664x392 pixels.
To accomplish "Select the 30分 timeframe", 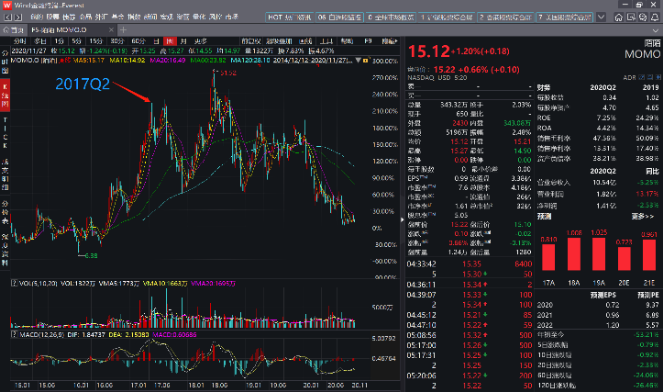I will (x=117, y=41).
